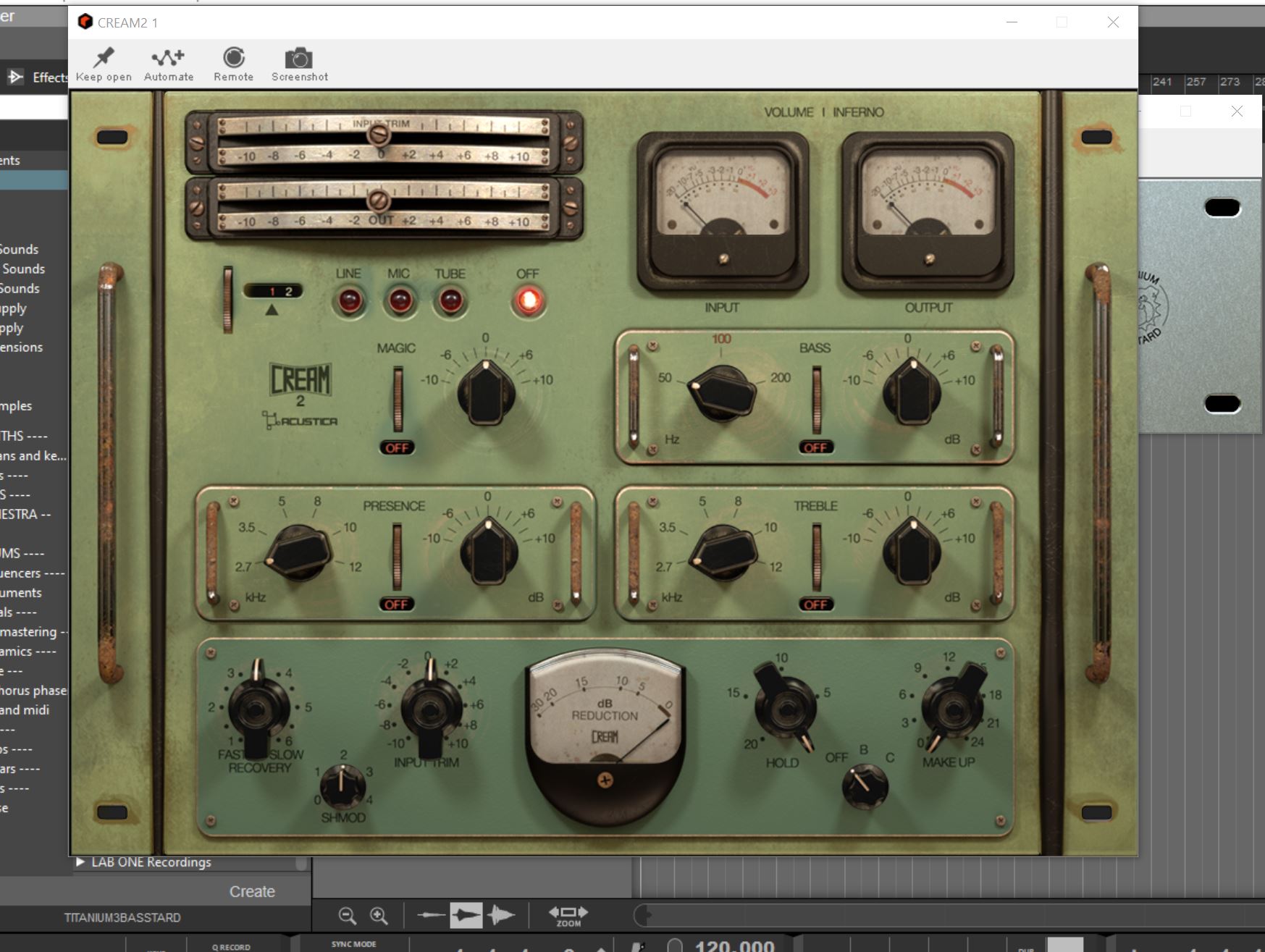Select 'ans and ke...' sidebar item
The width and height of the screenshot is (1265, 952).
tap(33, 455)
